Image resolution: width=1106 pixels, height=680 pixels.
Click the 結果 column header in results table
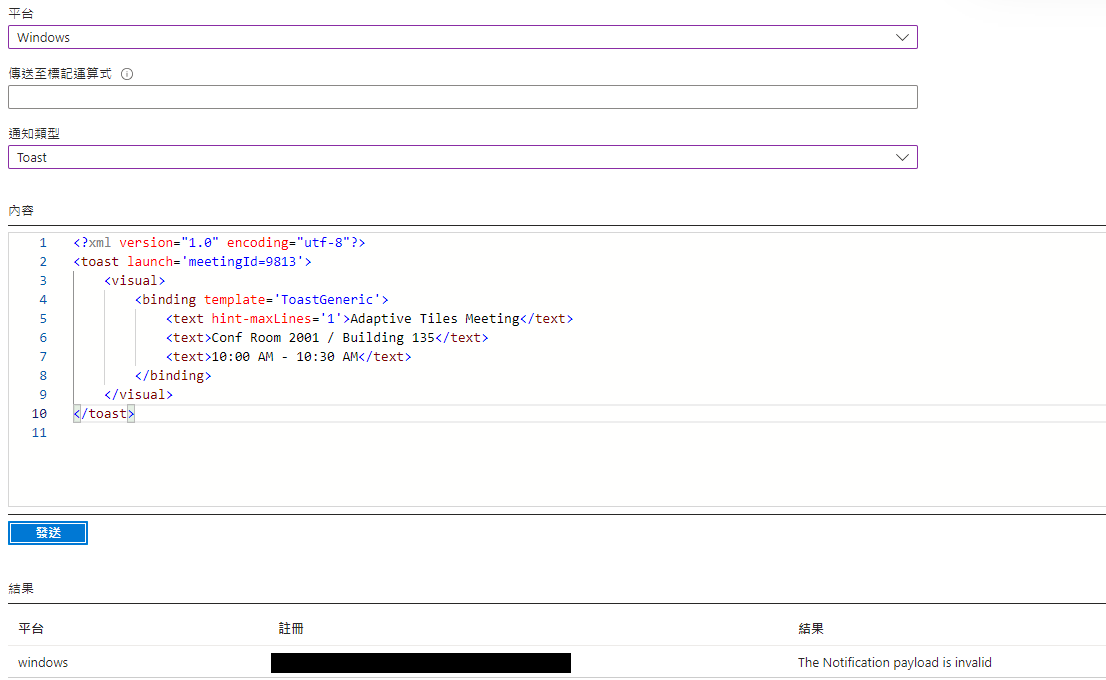[x=811, y=629]
